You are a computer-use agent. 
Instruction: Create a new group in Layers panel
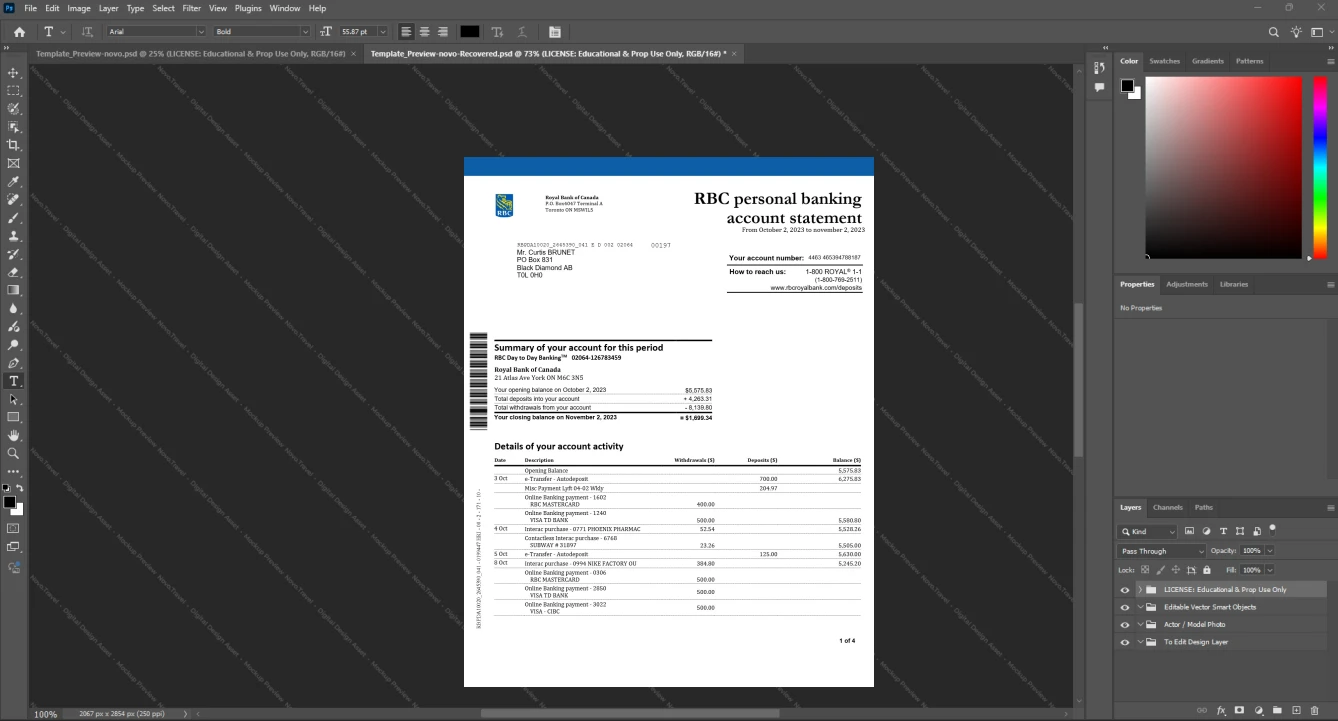pyautogui.click(x=1278, y=710)
